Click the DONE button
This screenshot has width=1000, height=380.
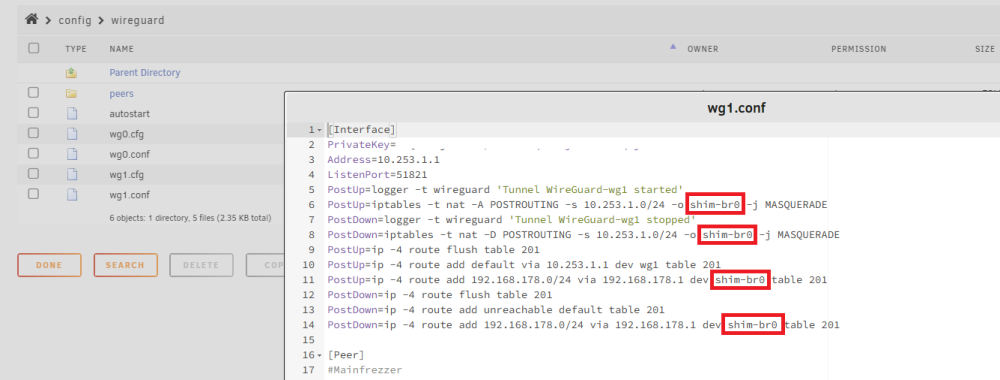coord(49,265)
